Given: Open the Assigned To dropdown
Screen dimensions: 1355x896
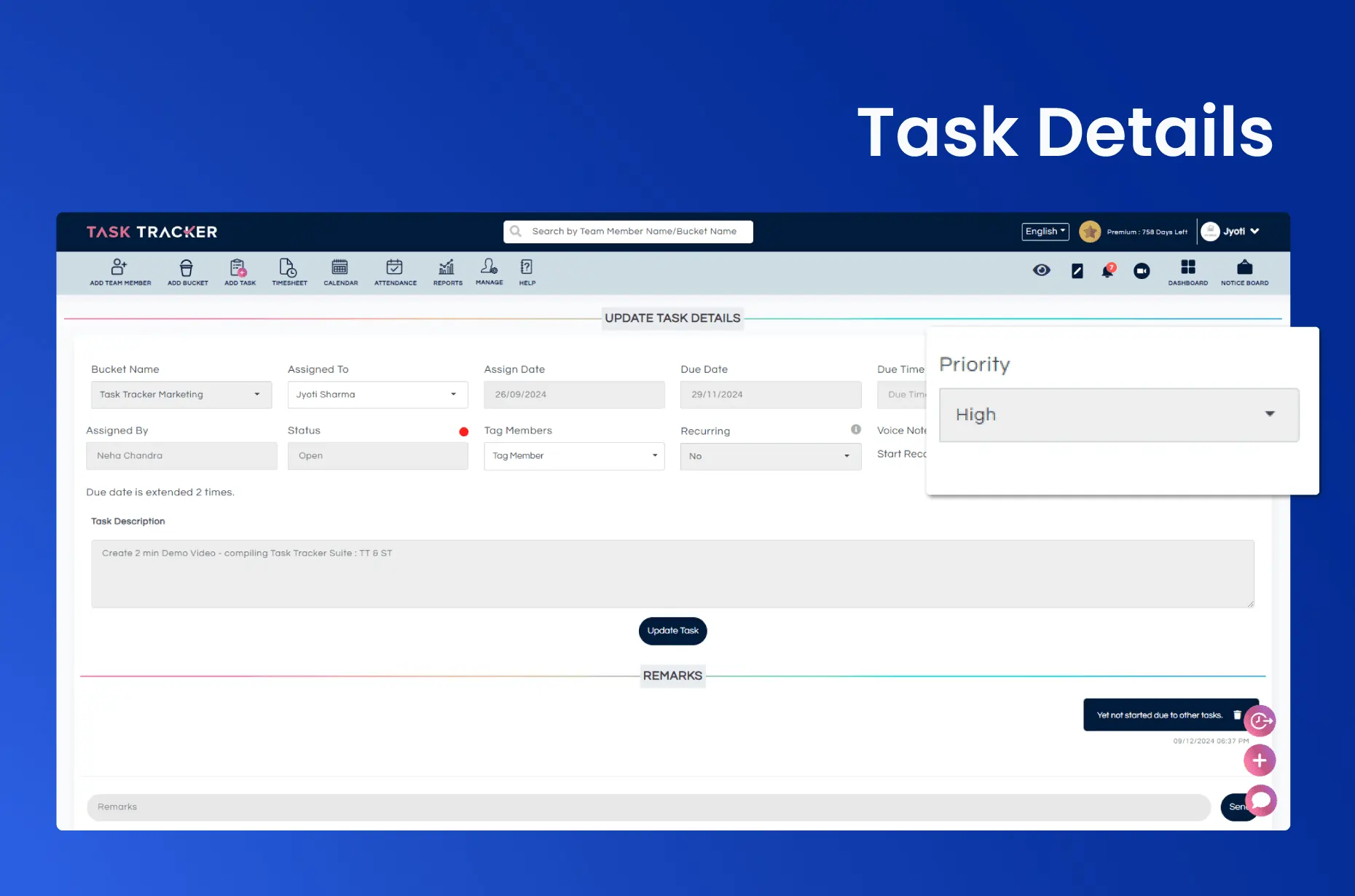Looking at the screenshot, I should [377, 395].
